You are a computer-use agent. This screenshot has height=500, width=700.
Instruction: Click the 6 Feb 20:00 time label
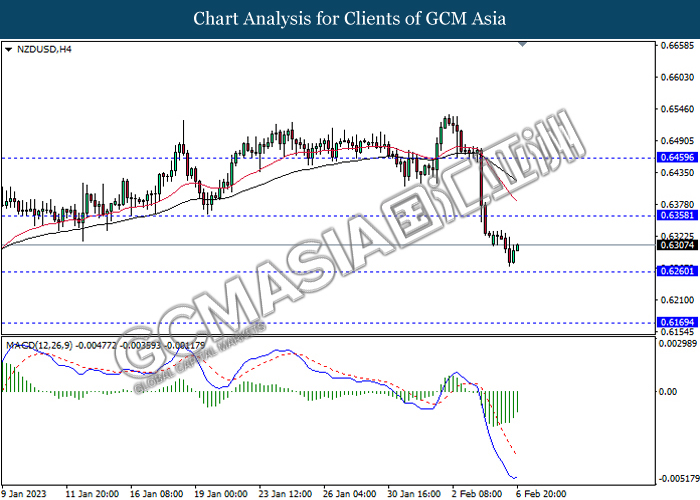click(541, 494)
